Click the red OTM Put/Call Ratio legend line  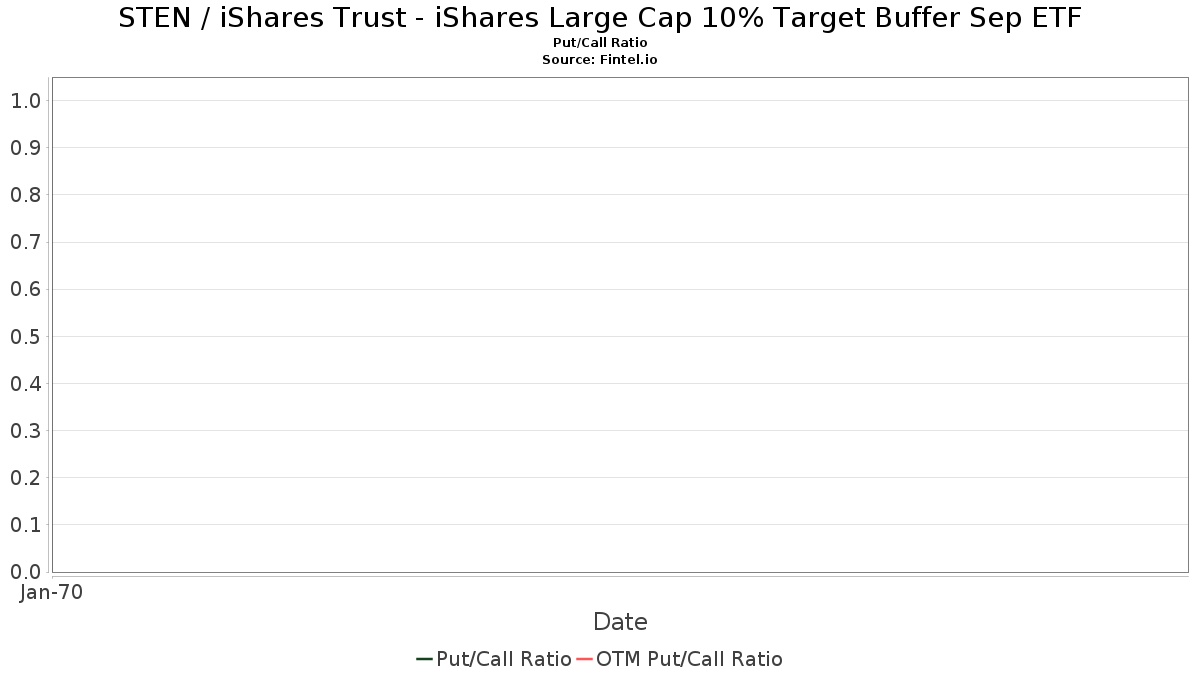tap(584, 659)
